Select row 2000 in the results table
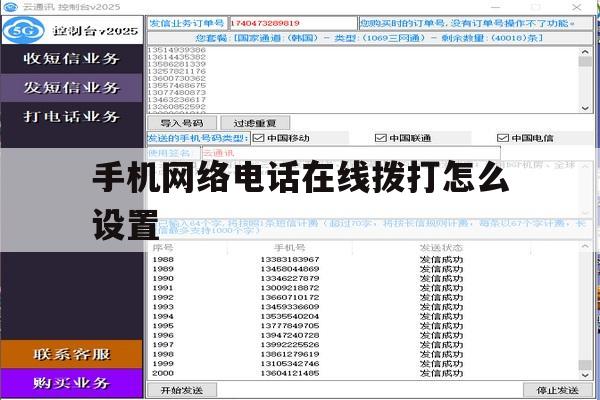Screen dimensions: 600x400 click(363, 373)
